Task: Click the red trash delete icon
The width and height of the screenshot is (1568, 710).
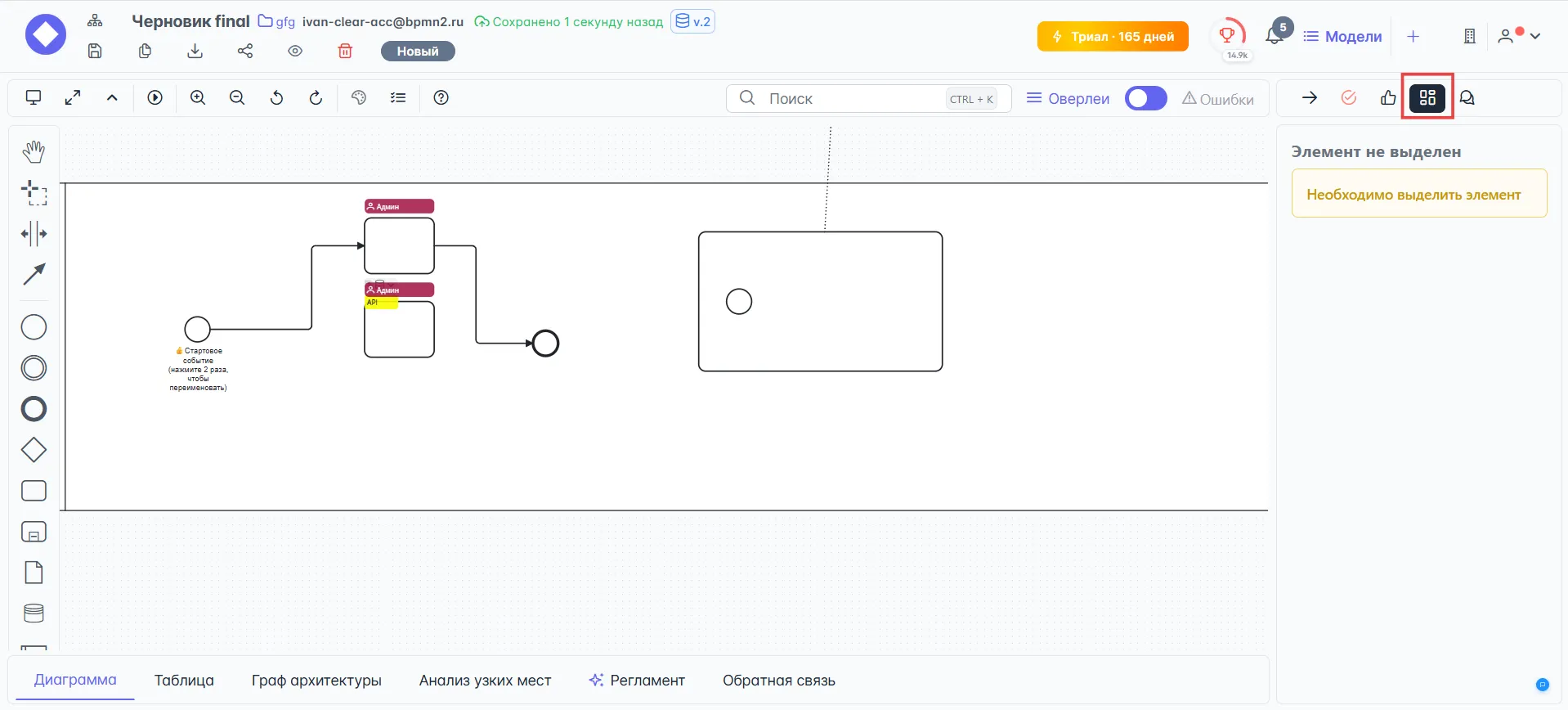Action: click(345, 52)
